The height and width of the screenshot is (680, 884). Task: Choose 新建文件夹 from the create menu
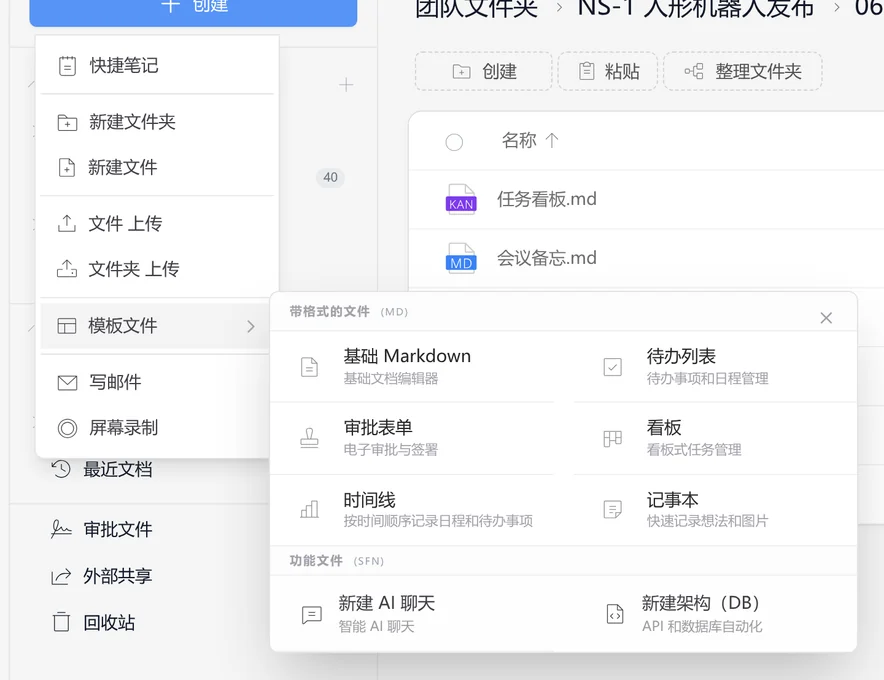click(x=157, y=122)
